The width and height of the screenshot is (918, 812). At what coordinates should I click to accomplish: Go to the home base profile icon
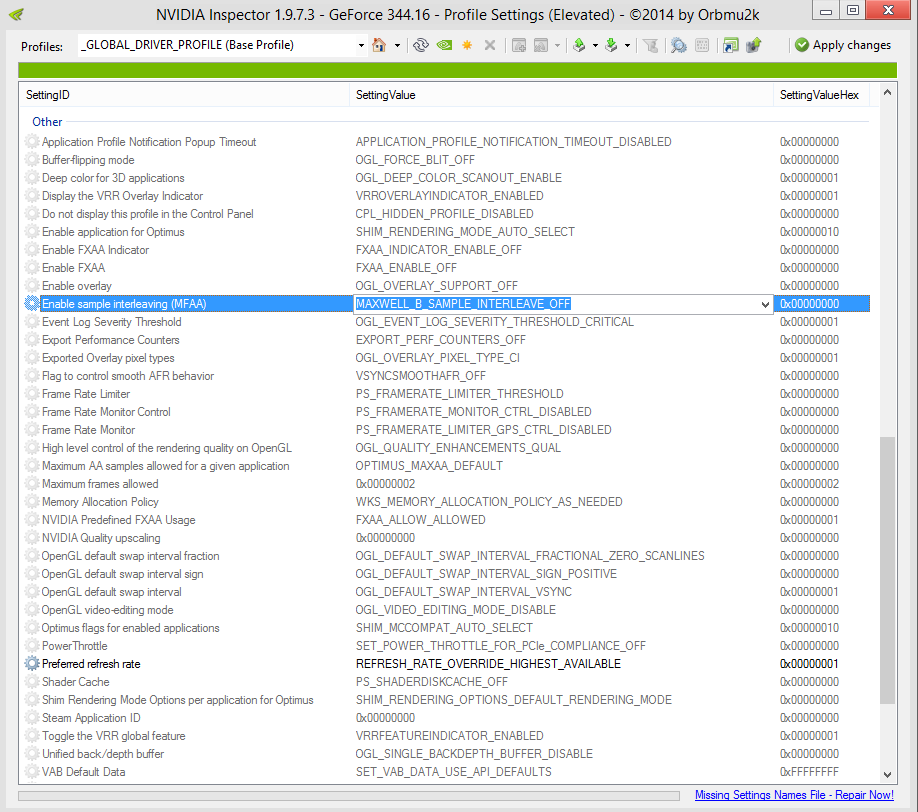379,45
